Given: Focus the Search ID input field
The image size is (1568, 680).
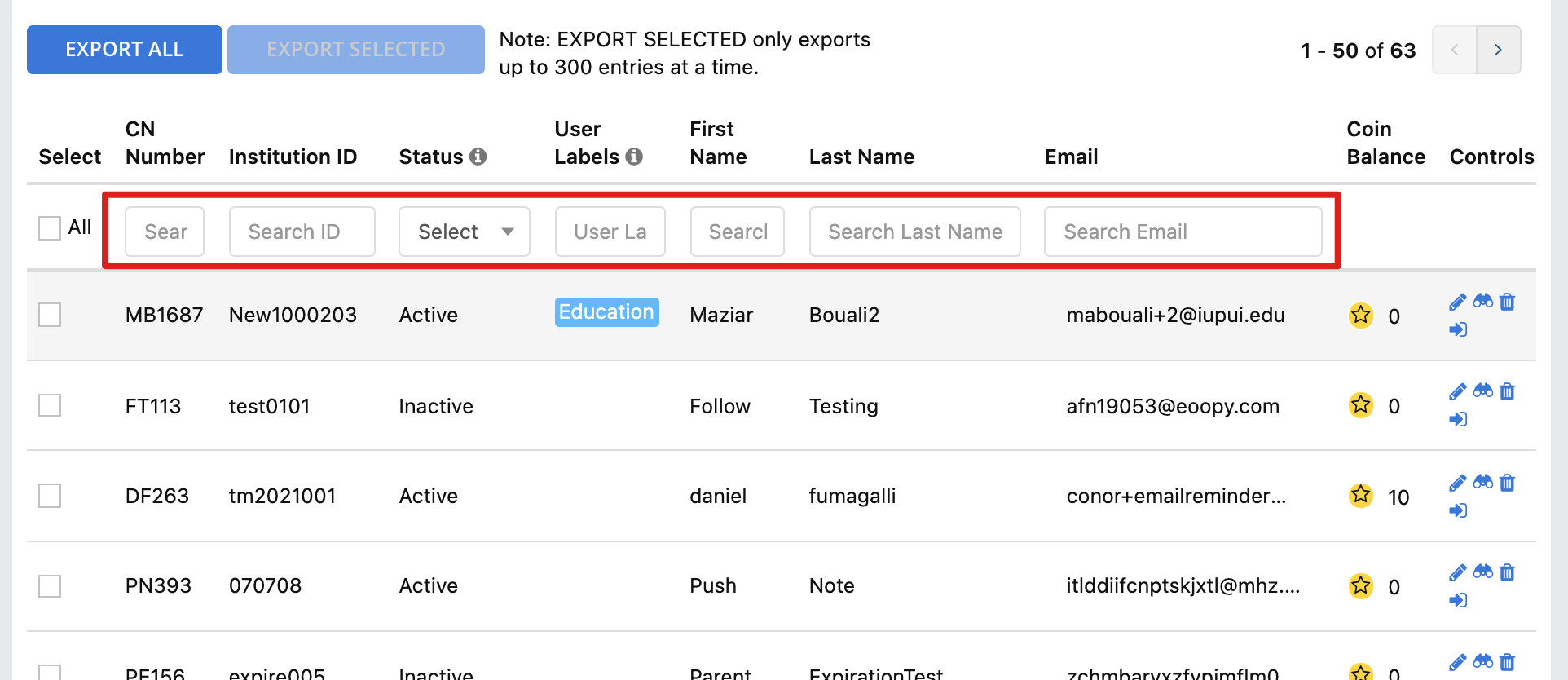Looking at the screenshot, I should pyautogui.click(x=302, y=232).
